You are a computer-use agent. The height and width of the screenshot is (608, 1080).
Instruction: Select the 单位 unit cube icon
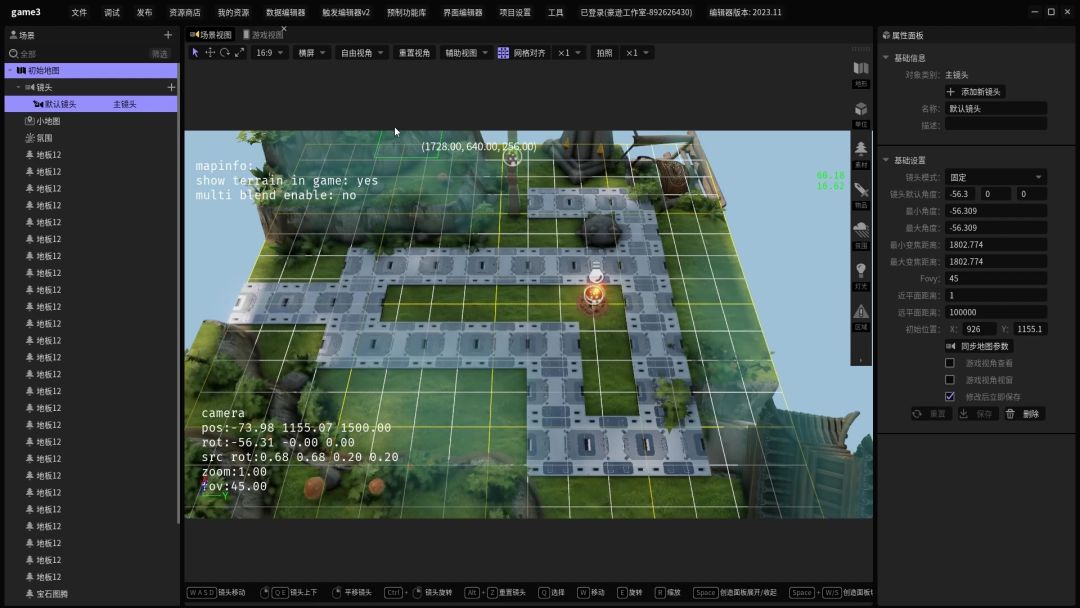click(x=860, y=109)
